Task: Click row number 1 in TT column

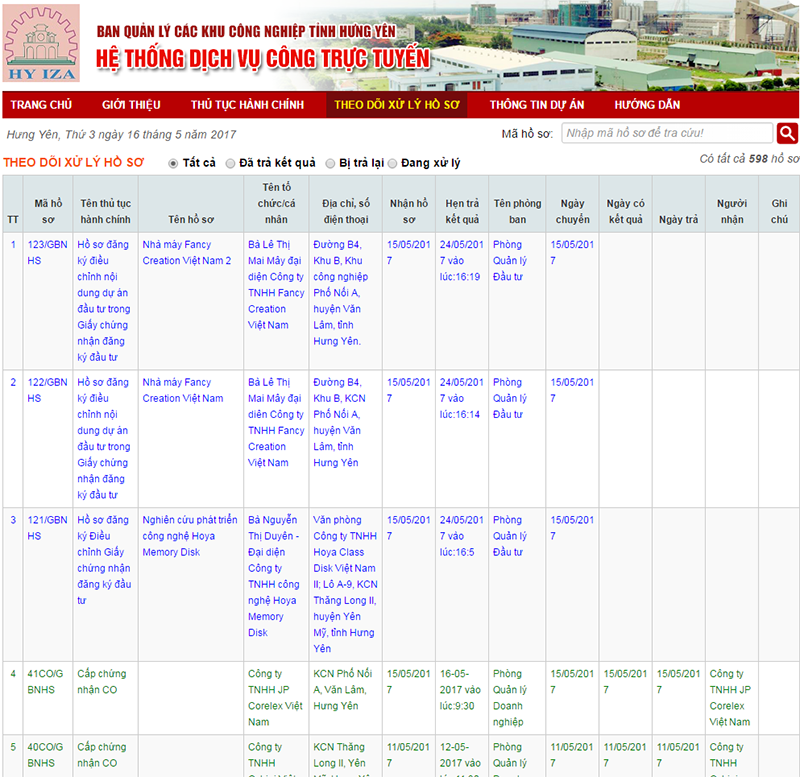Action: click(13, 244)
